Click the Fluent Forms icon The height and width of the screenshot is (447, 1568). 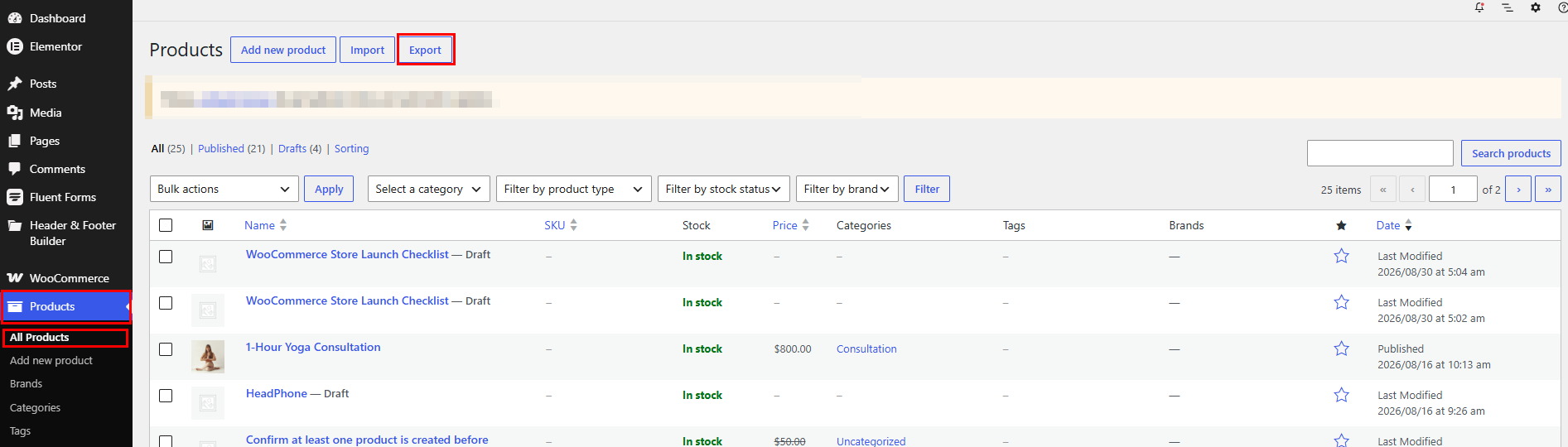(x=15, y=197)
